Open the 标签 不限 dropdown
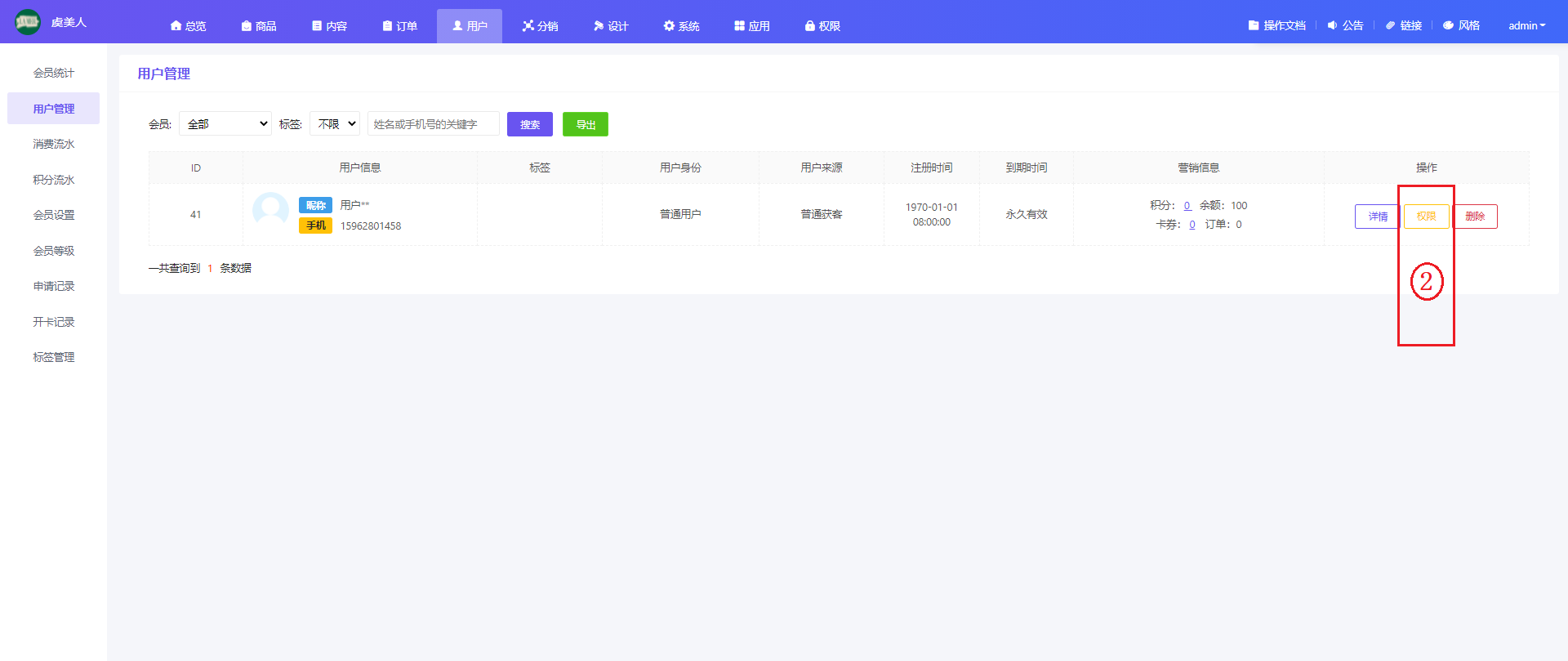Screen dimensions: 1568x661 335,123
